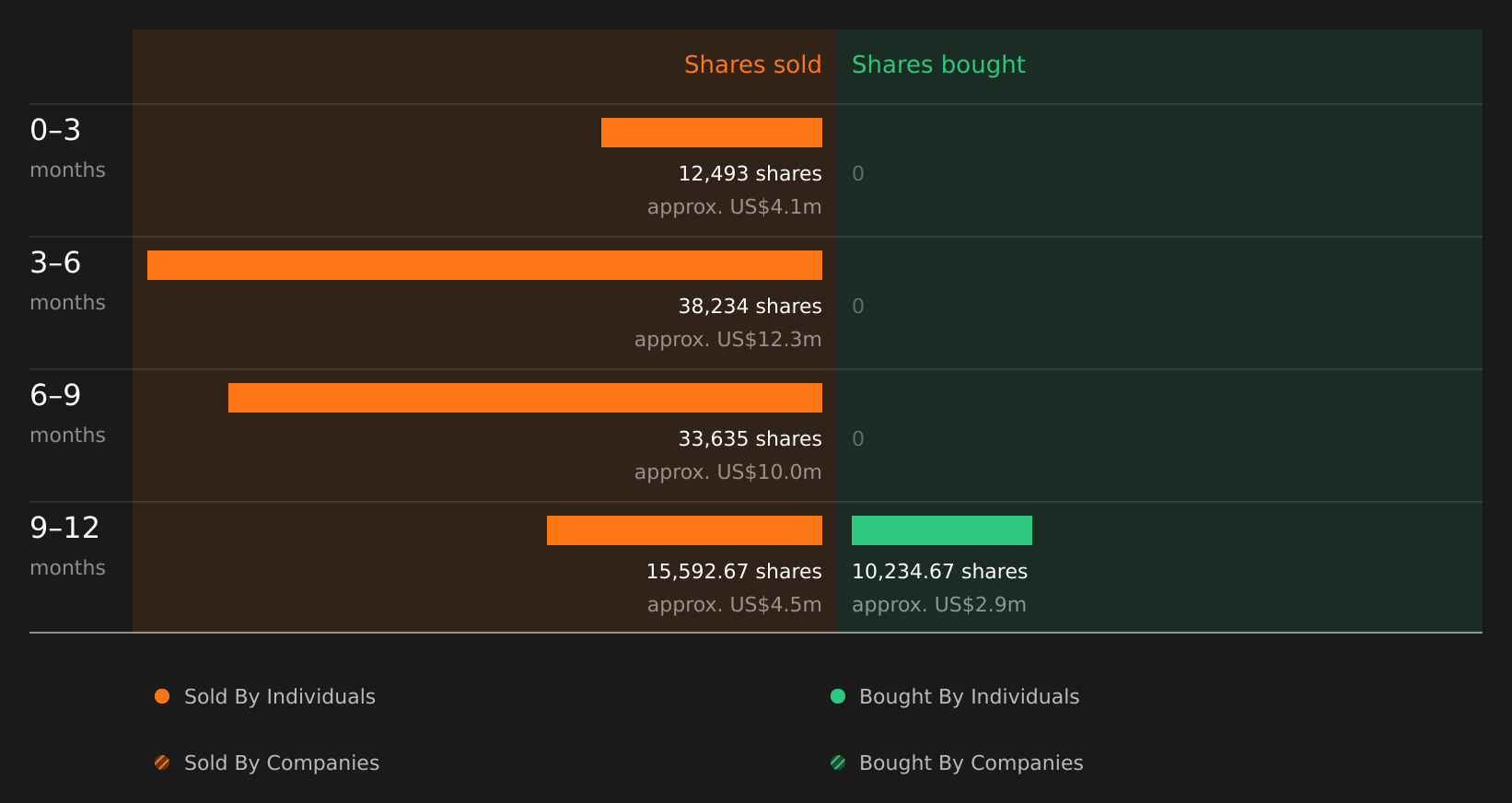Click the 0–3 months orange sold bar

coord(712,133)
